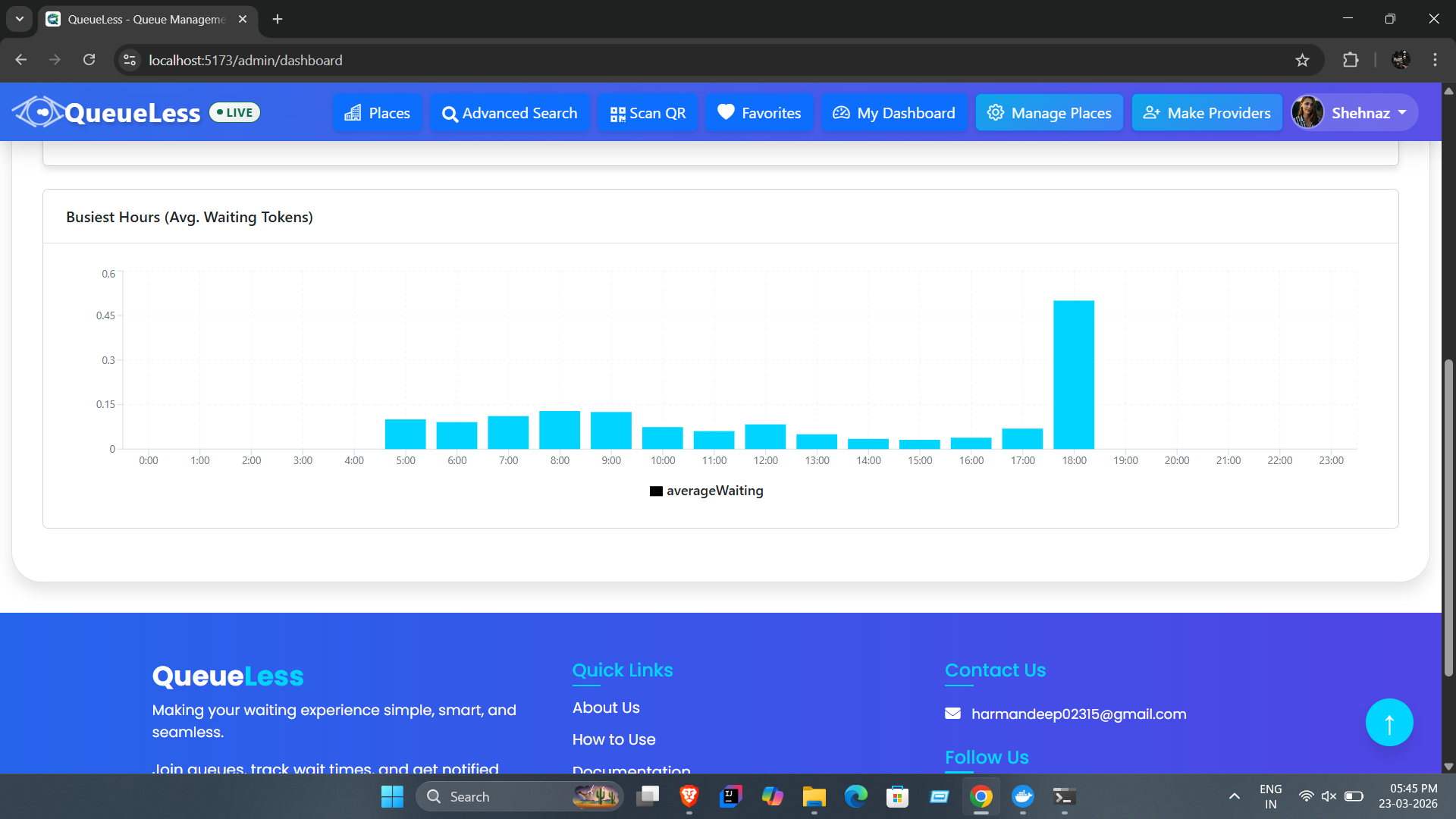The height and width of the screenshot is (819, 1456).
Task: Click the averageWaiting legend swatch
Action: click(656, 491)
